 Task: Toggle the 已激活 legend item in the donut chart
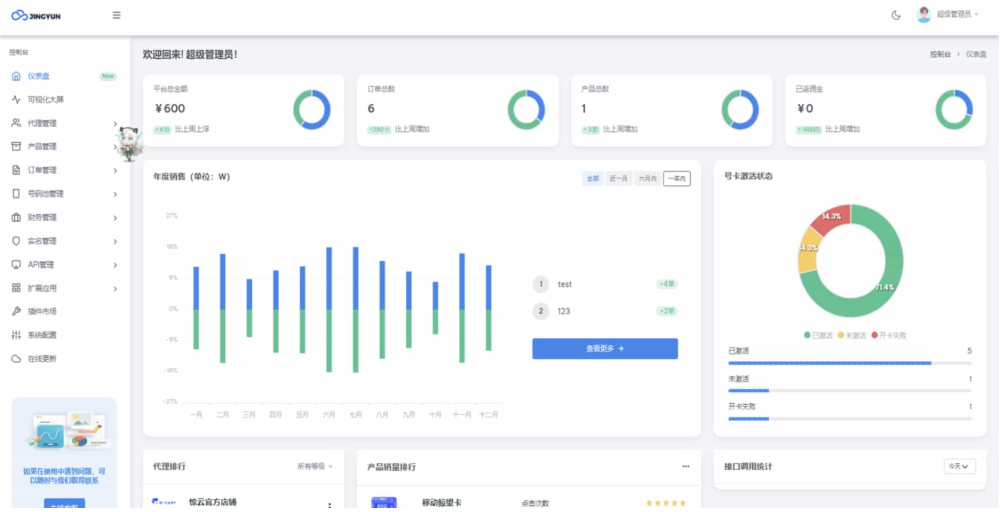pyautogui.click(x=820, y=335)
